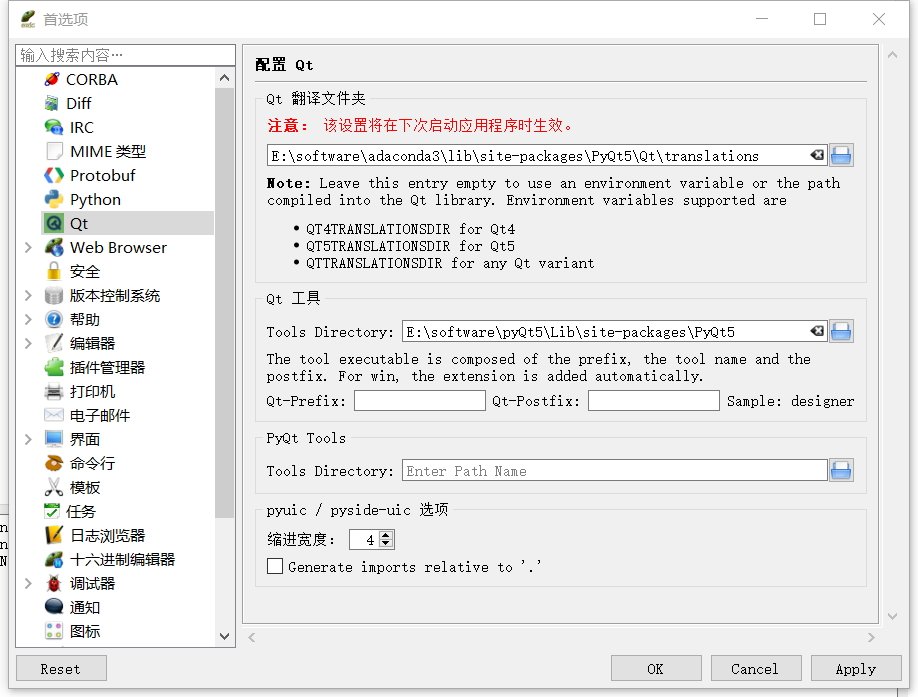Click the search input field at top left

123,54
